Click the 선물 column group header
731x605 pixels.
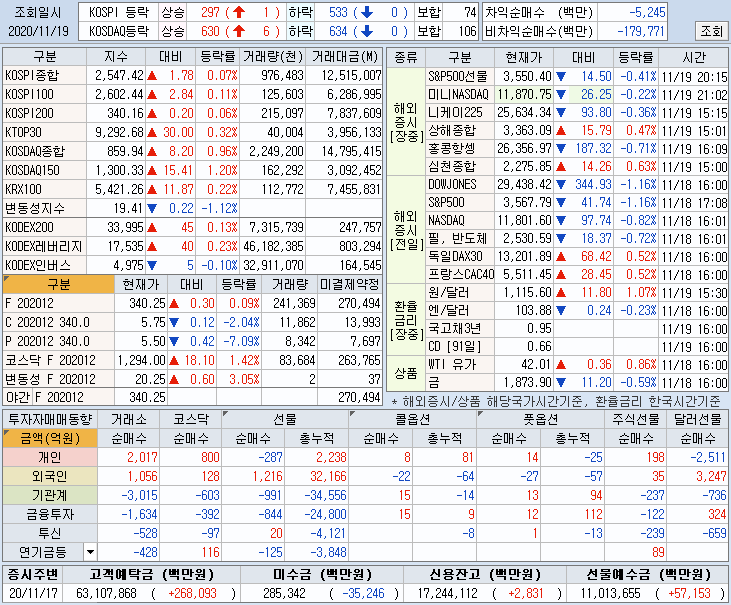pos(285,419)
